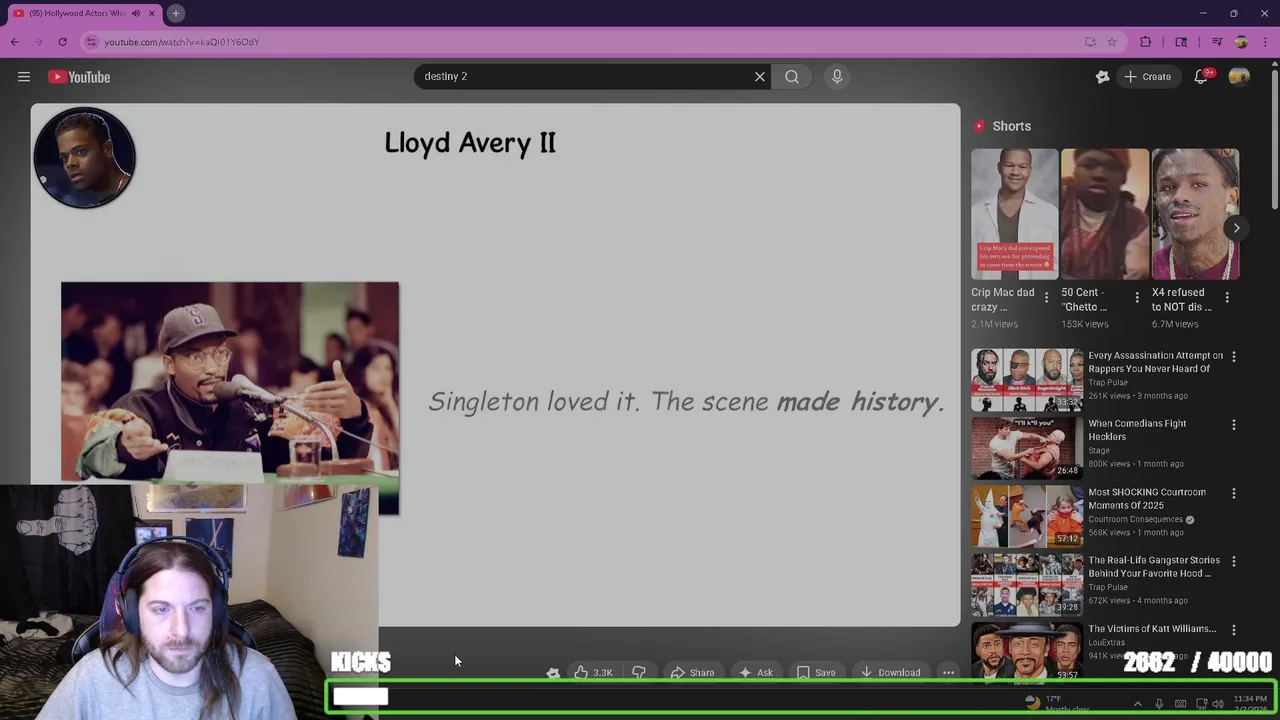Image resolution: width=1280 pixels, height=720 pixels.
Task: Submit search with the magnifier button
Action: tap(792, 76)
